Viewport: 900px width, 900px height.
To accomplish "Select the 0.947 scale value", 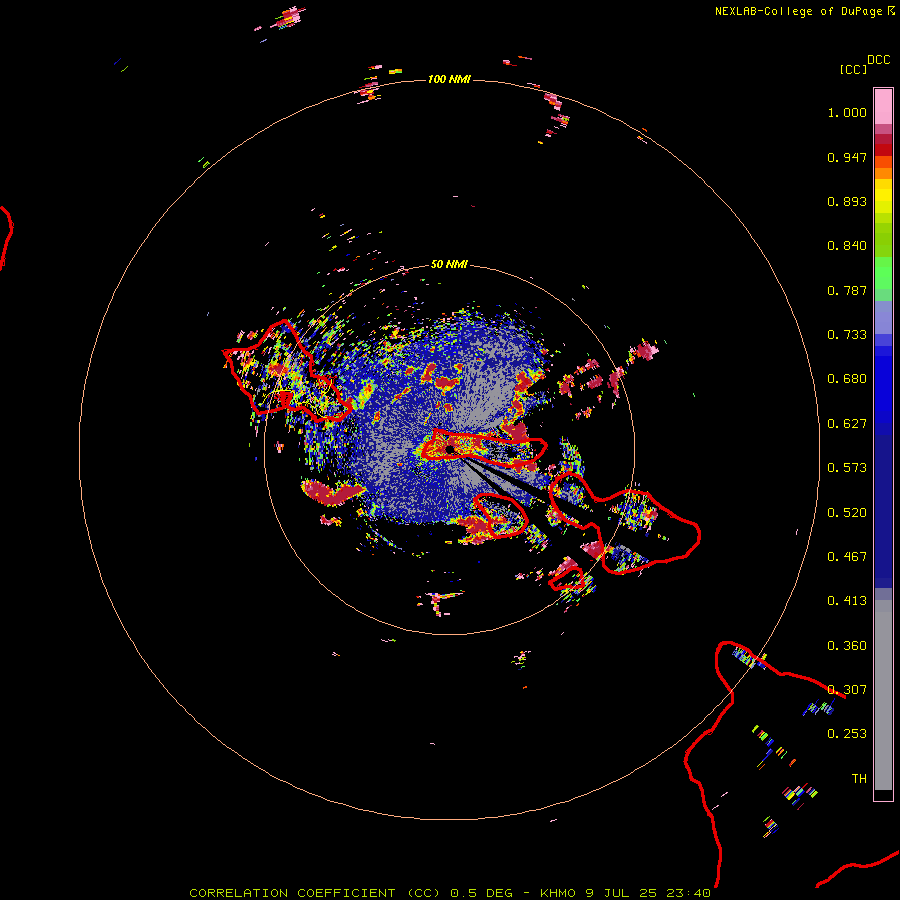I will pyautogui.click(x=847, y=157).
